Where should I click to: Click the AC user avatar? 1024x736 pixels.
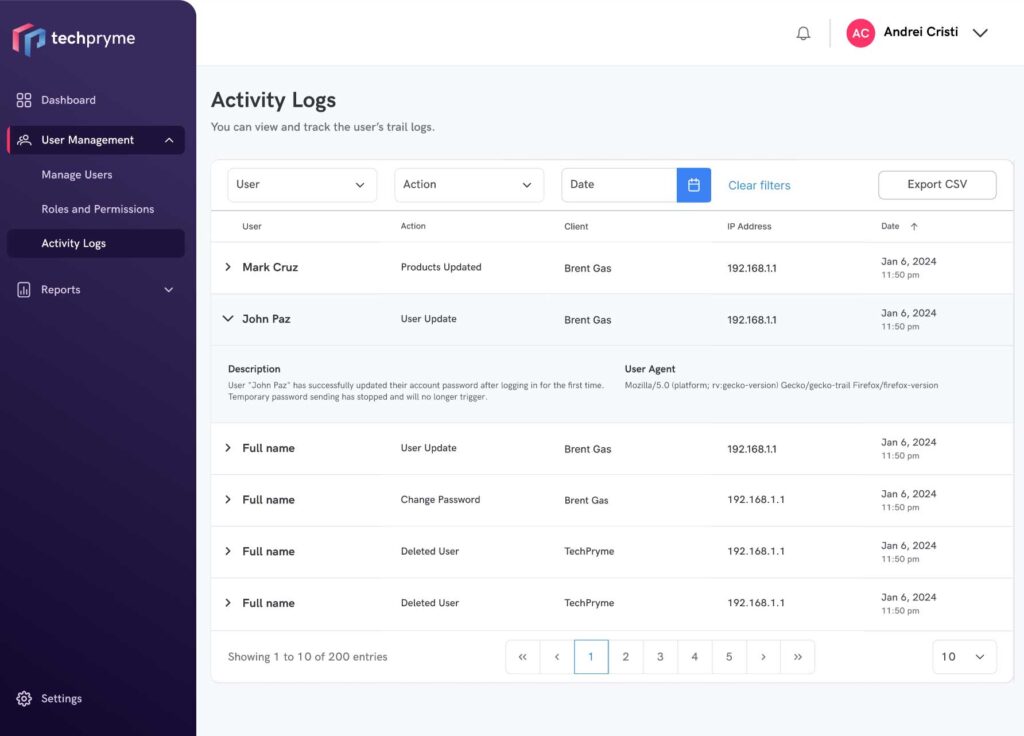[x=860, y=33]
